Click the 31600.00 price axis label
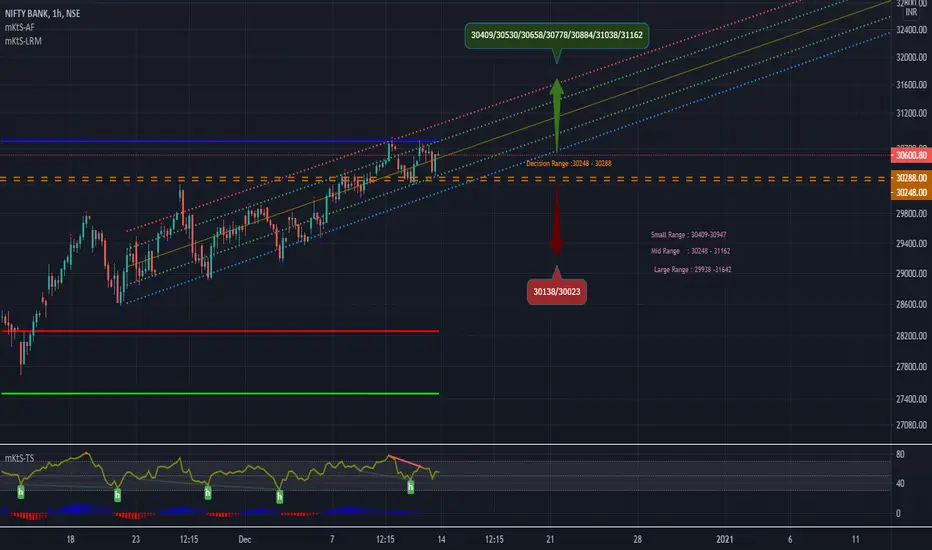 tap(911, 85)
